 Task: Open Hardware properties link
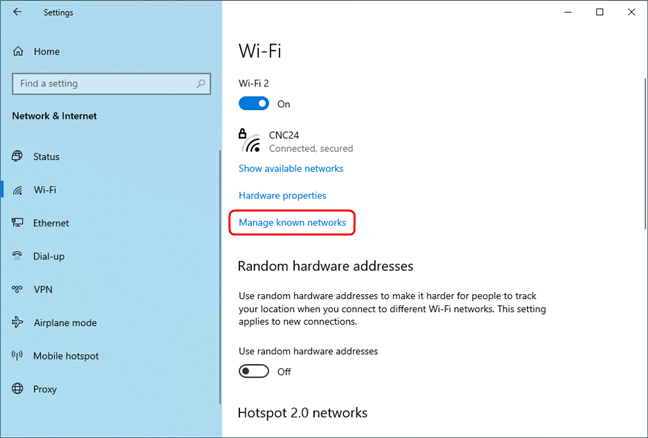coord(282,196)
